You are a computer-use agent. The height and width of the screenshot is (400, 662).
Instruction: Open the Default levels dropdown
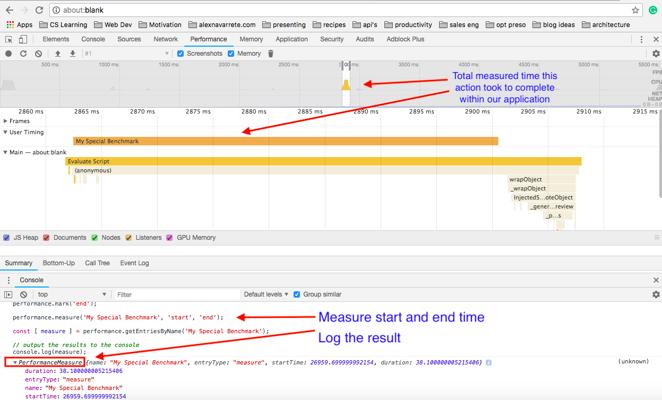point(266,295)
